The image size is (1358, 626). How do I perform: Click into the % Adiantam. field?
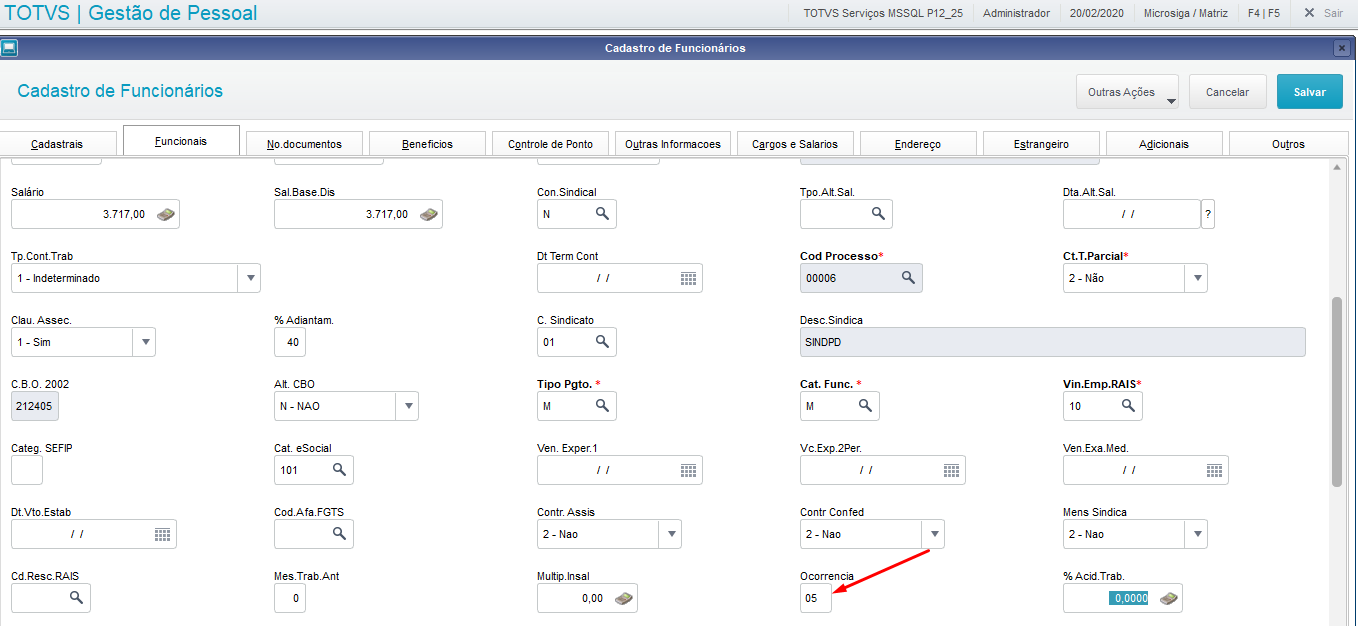(290, 342)
